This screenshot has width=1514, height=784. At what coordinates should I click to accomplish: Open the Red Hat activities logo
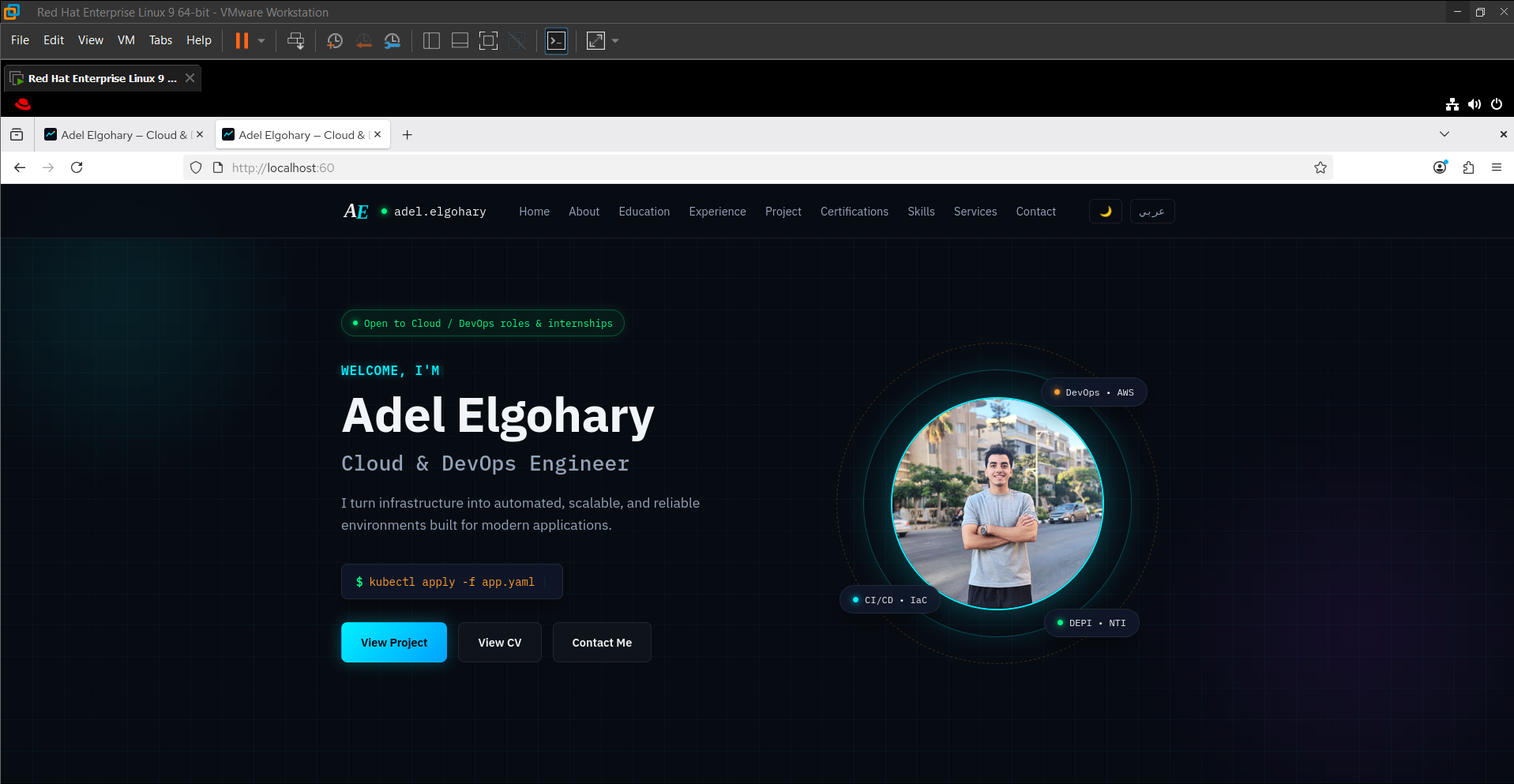tap(23, 104)
